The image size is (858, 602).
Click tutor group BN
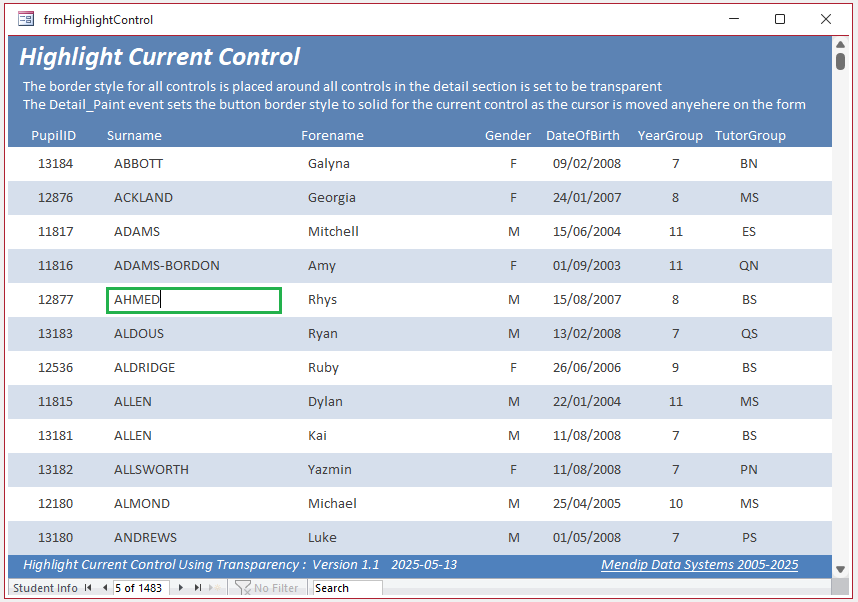[x=749, y=164]
